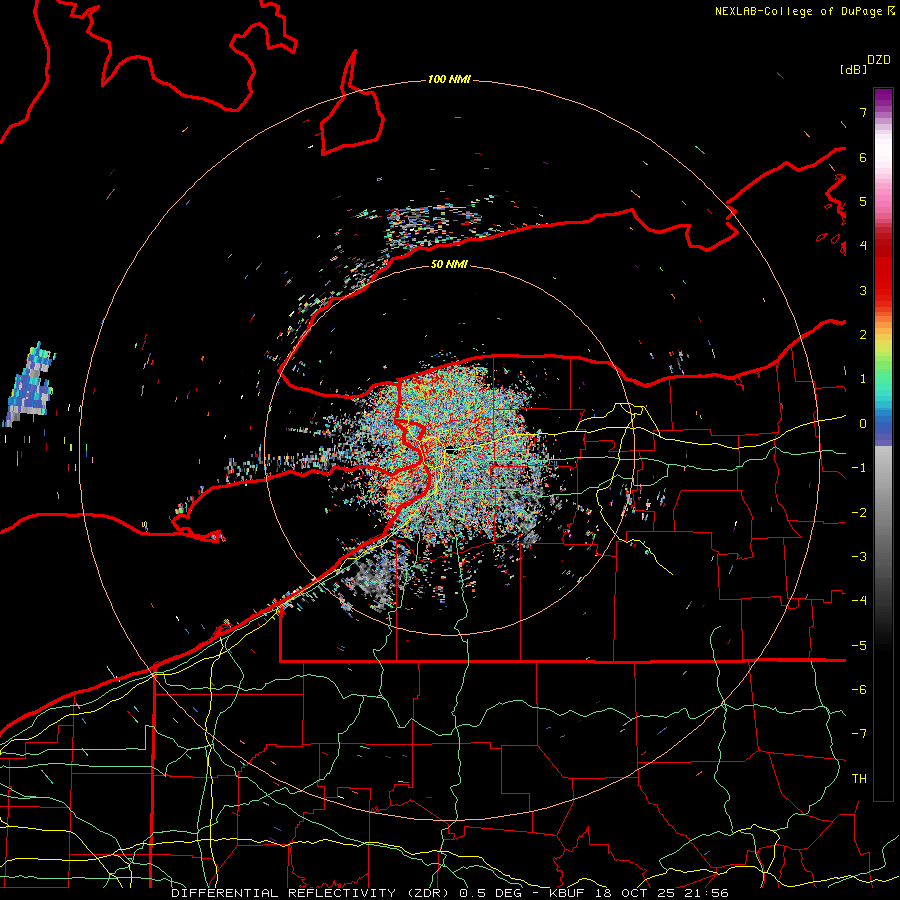Click the 50 NMI range ring label
The height and width of the screenshot is (900, 900).
click(x=449, y=264)
